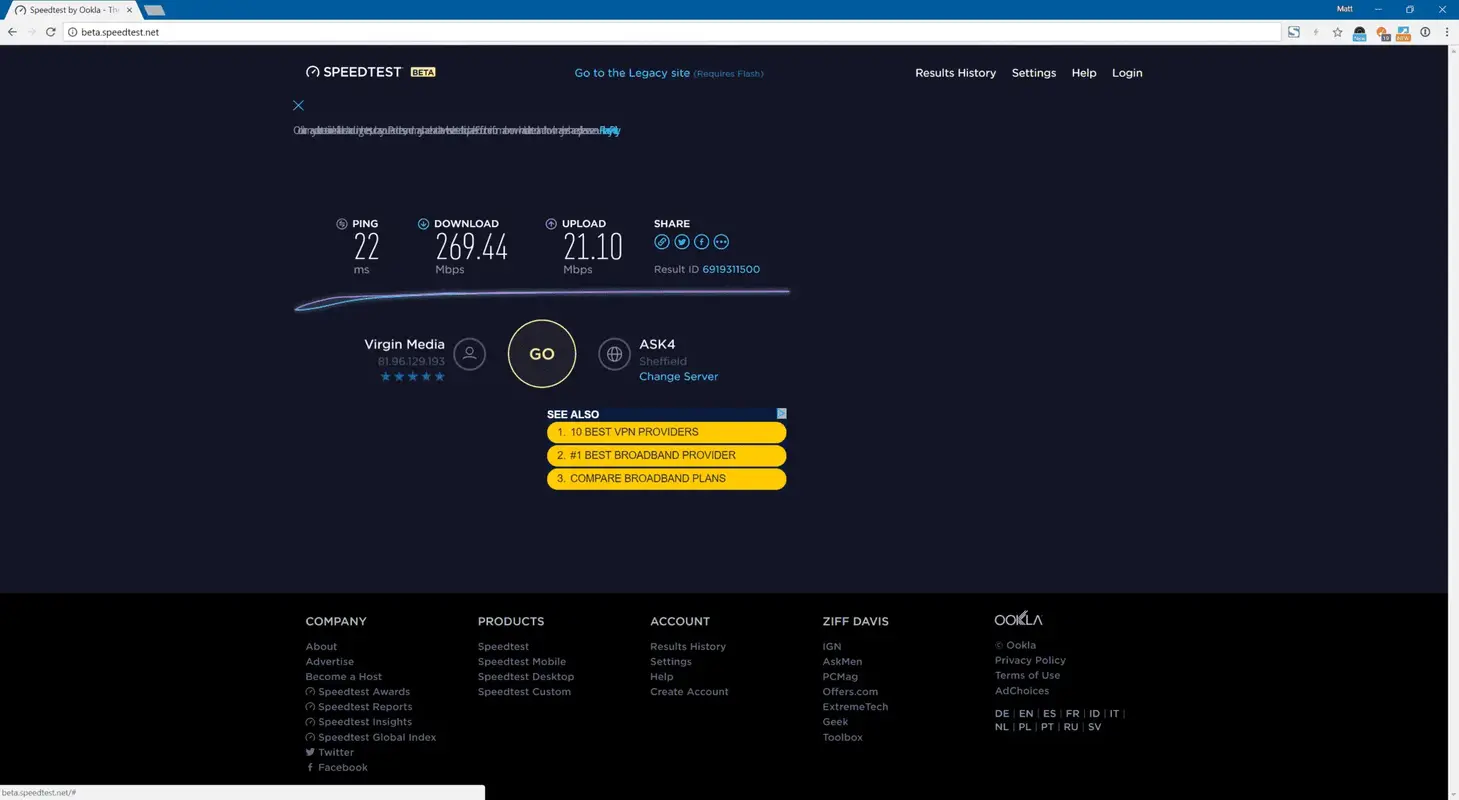Screen dimensions: 1459x800
Task: Open a new browser tab
Action: click(154, 10)
